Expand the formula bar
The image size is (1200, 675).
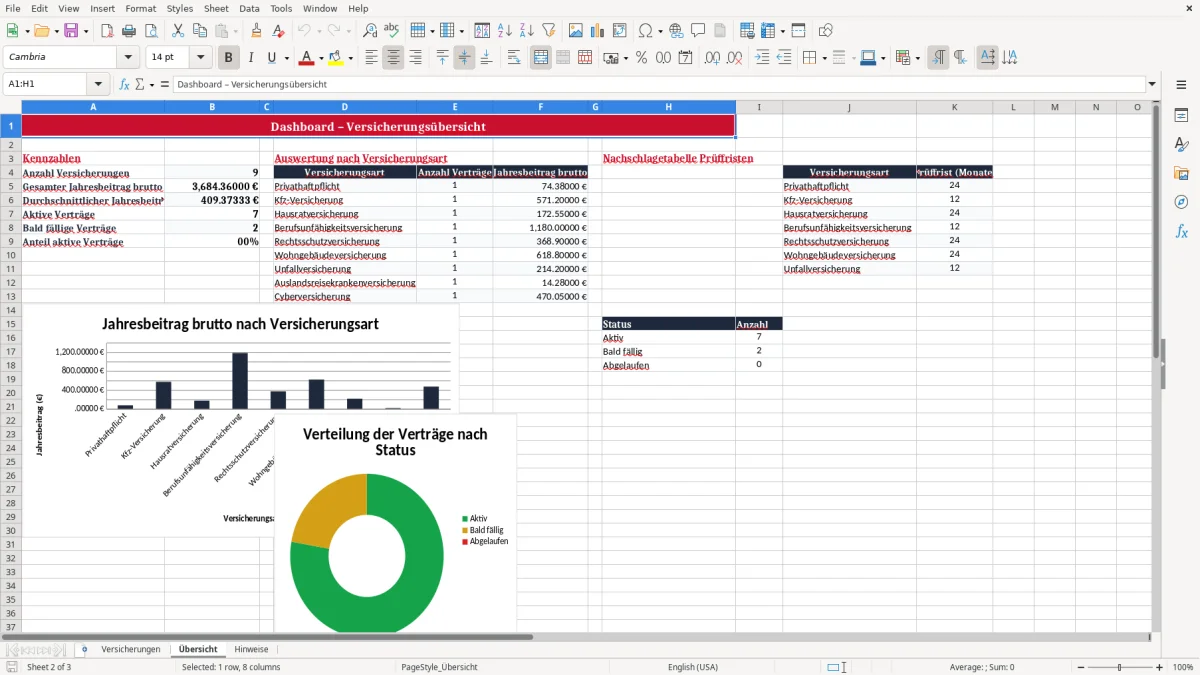1153,84
